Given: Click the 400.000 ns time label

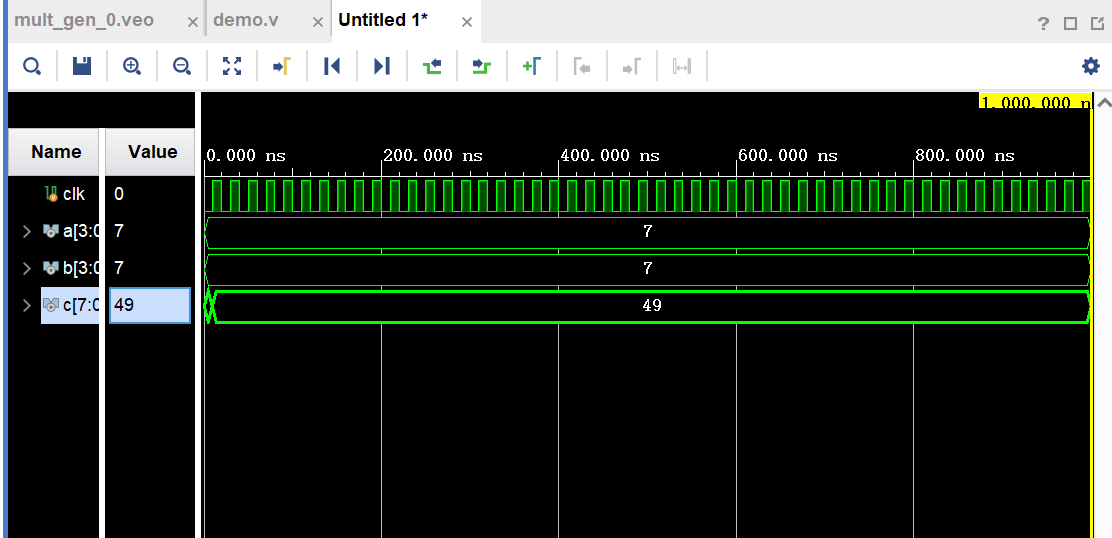Looking at the screenshot, I should 610,156.
